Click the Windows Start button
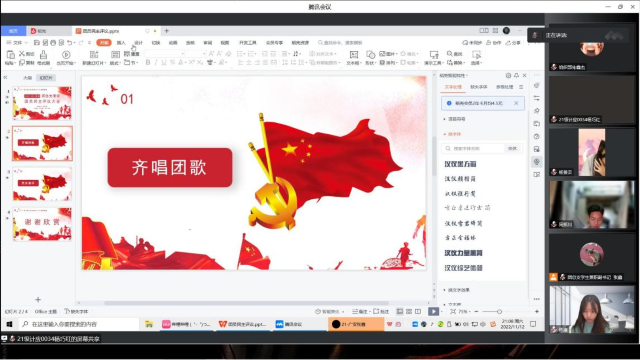Screen dimensions: 640x360 pyautogui.click(x=9, y=324)
